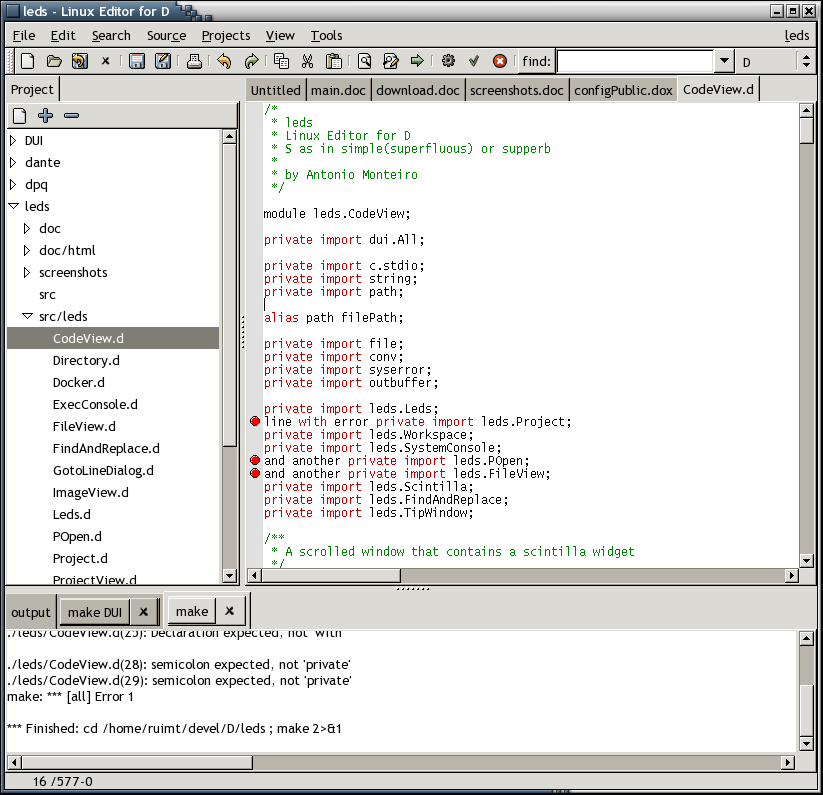Revert file using the toolbar revert icon
The height and width of the screenshot is (795, 823).
(x=79, y=61)
